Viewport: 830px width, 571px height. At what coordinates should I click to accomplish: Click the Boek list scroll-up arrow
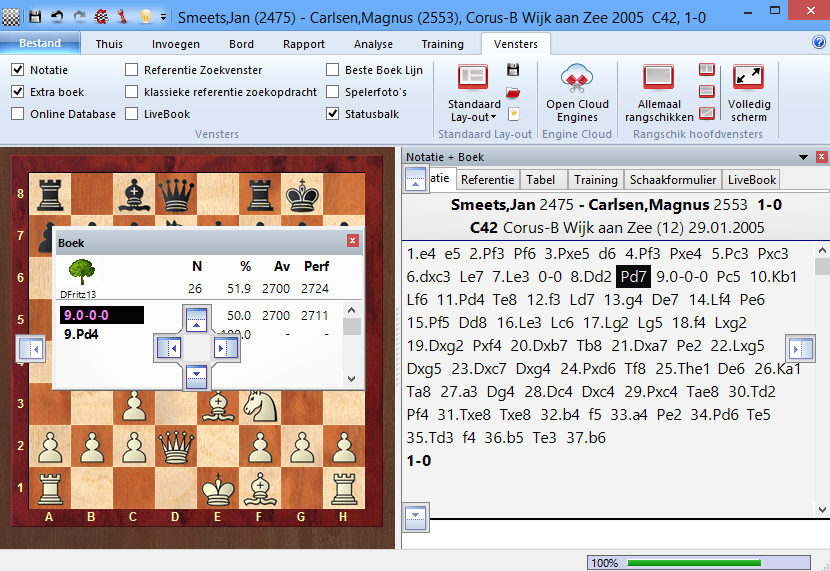(x=351, y=310)
